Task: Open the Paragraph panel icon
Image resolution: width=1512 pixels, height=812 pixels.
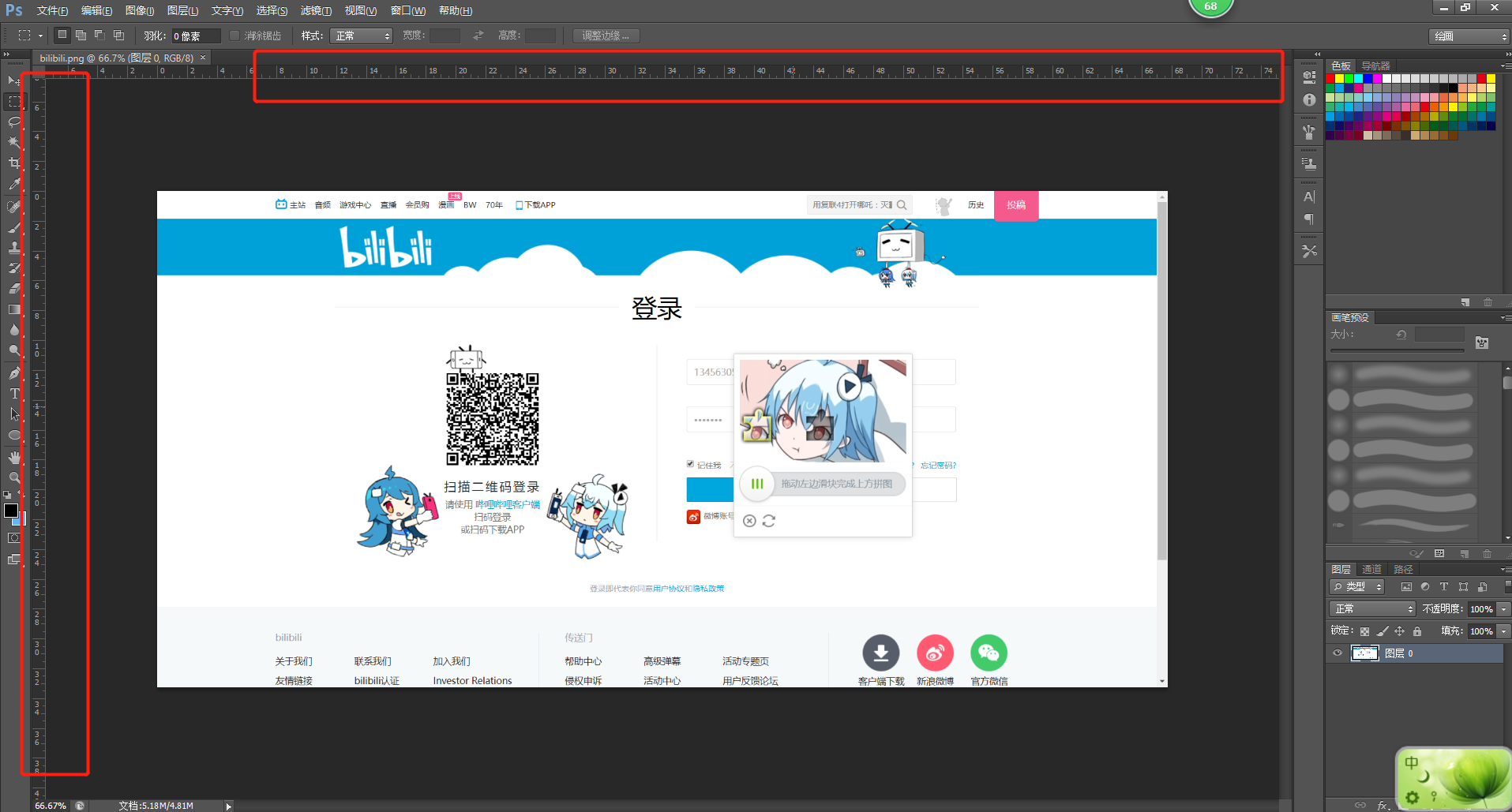Action: (1309, 219)
